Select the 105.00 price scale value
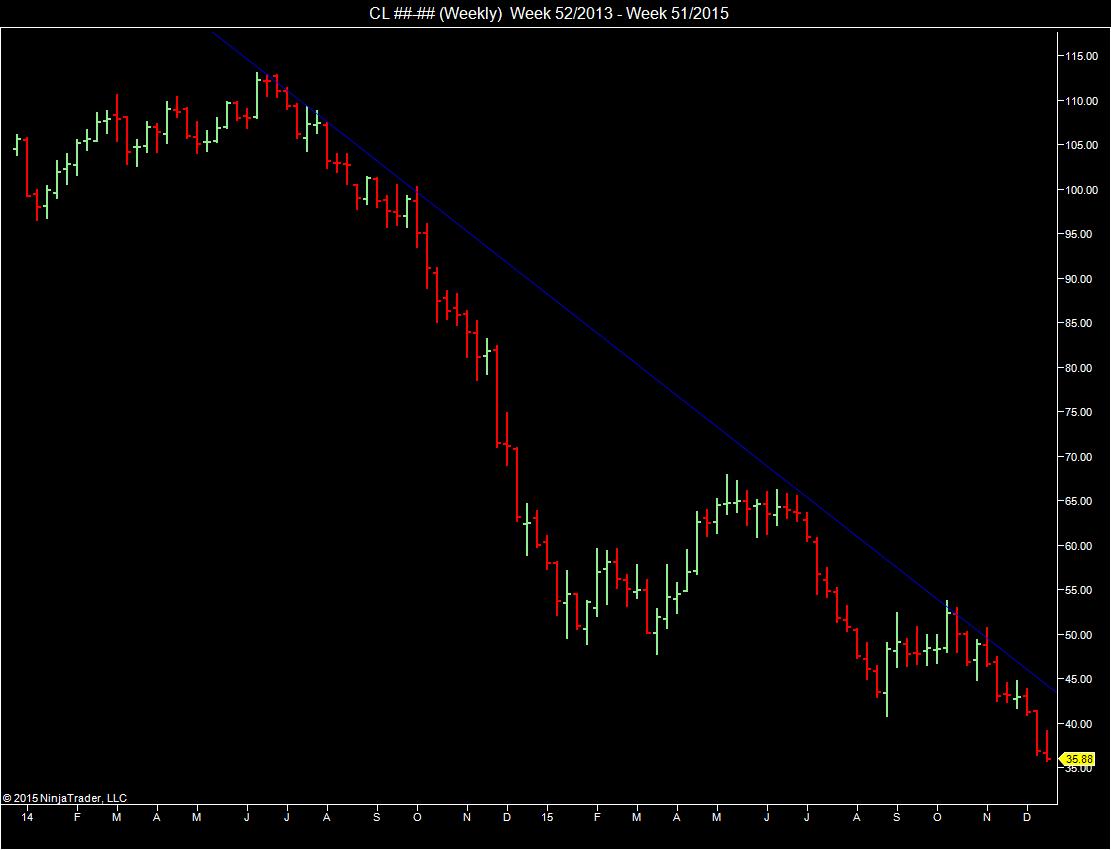This screenshot has height=850, width=1111. 1082,145
